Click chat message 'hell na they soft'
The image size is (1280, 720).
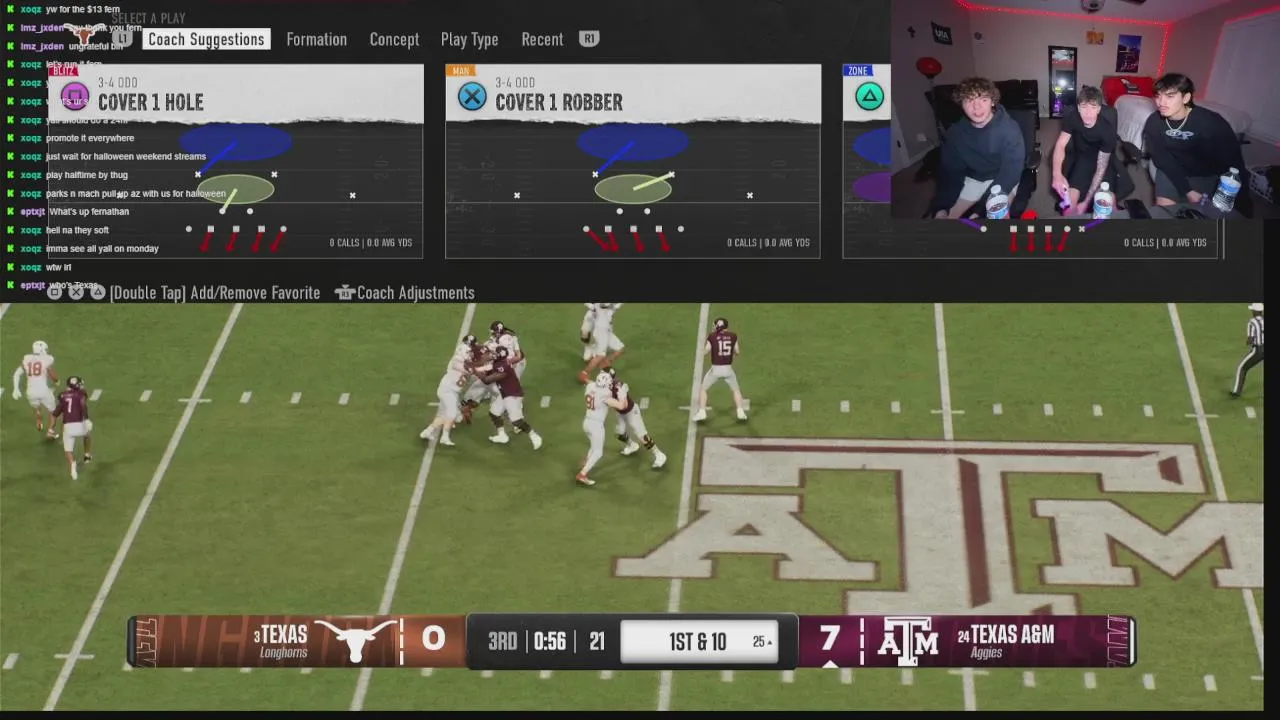77,230
